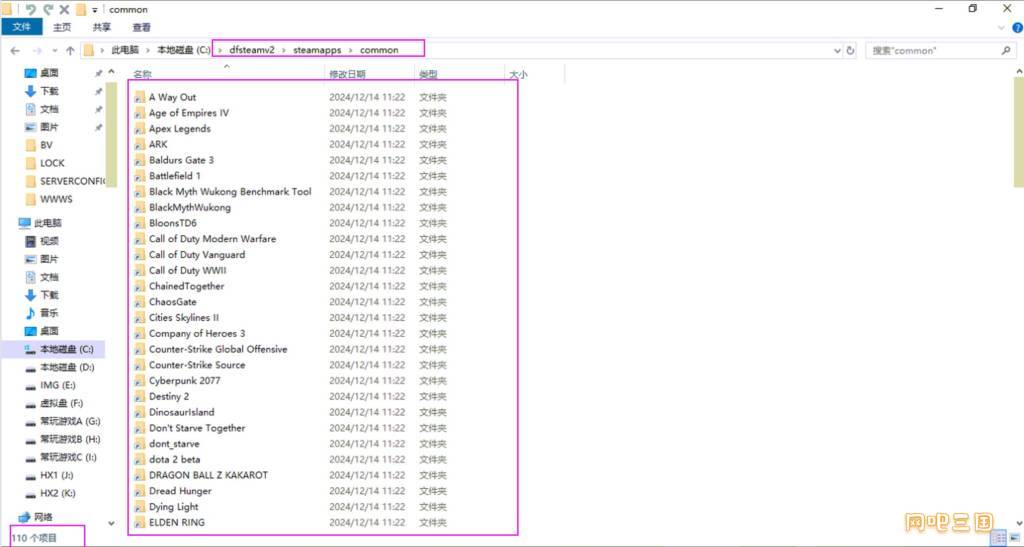Sort by 名称 column header

tap(142, 74)
